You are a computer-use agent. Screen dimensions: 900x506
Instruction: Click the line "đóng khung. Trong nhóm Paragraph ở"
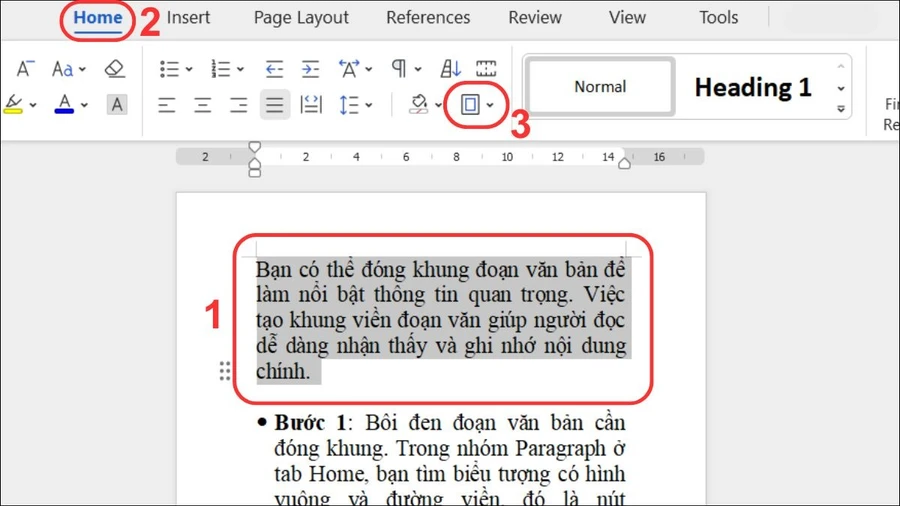[x=449, y=448]
